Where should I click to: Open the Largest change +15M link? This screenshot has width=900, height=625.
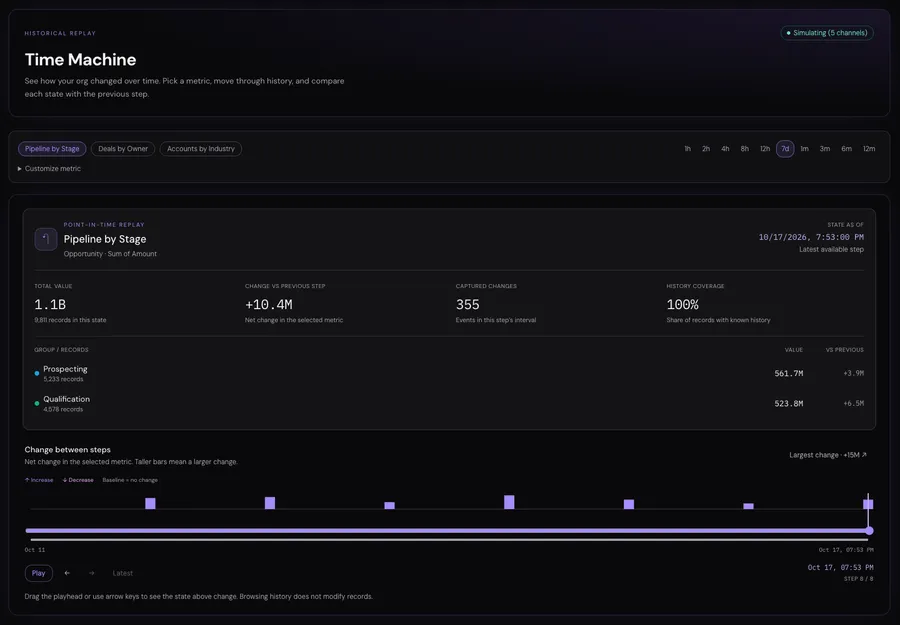click(828, 455)
